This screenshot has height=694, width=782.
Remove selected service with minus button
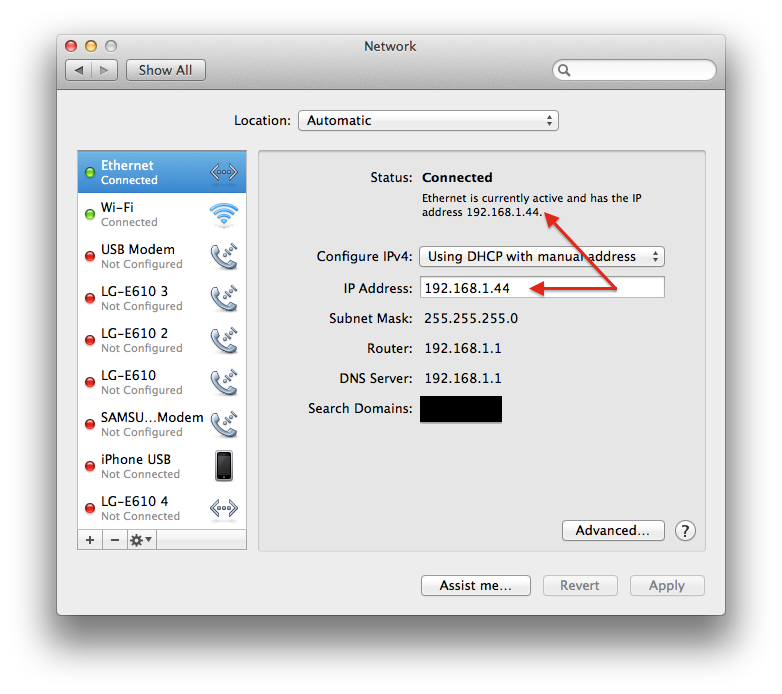tap(114, 540)
